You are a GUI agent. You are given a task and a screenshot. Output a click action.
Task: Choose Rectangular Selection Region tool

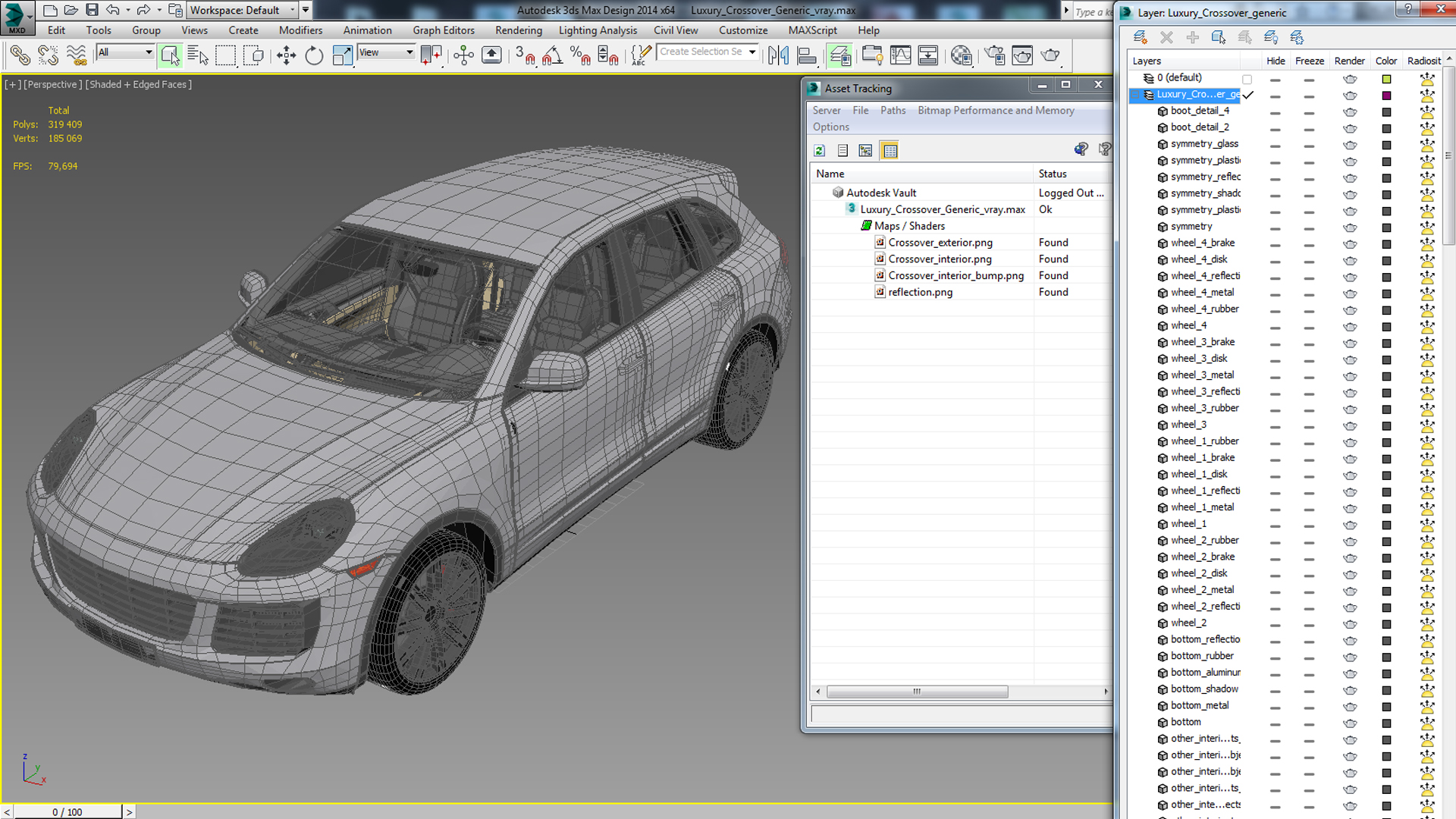pos(225,55)
